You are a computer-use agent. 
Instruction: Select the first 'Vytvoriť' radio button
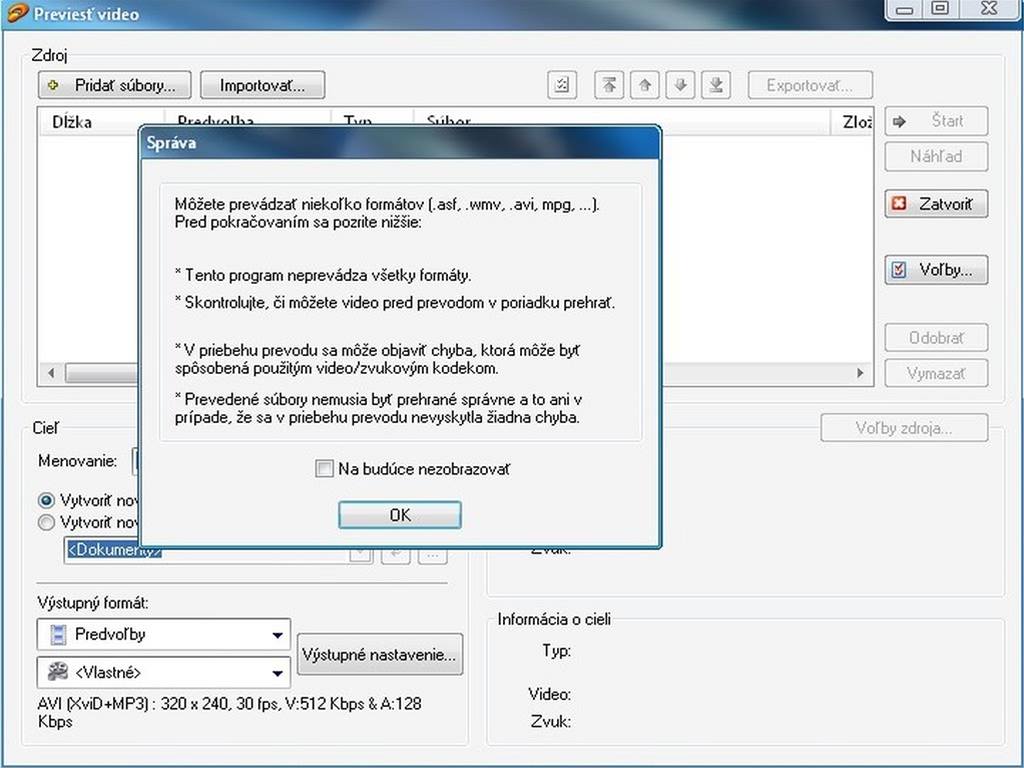pos(46,501)
